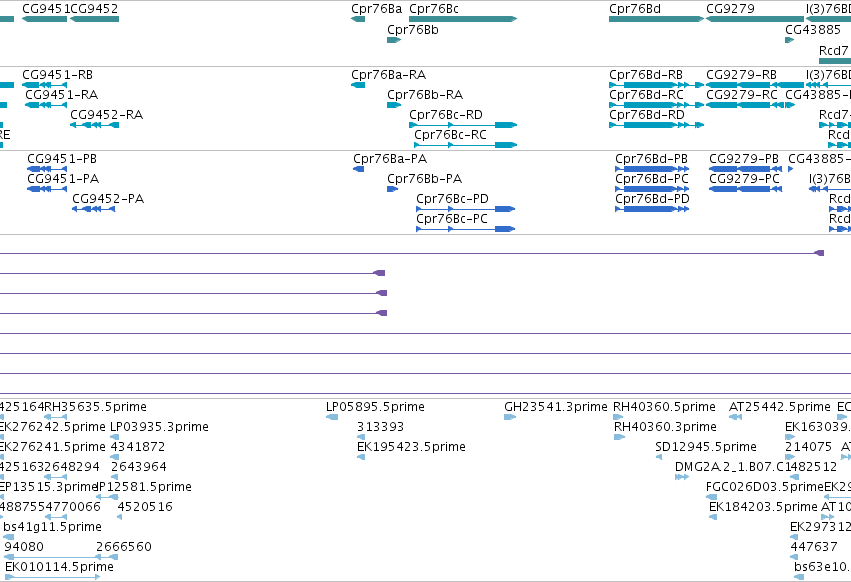Select the GH23541.3prime EST arrow
Viewport: 851px width, 582px height.
(510, 417)
